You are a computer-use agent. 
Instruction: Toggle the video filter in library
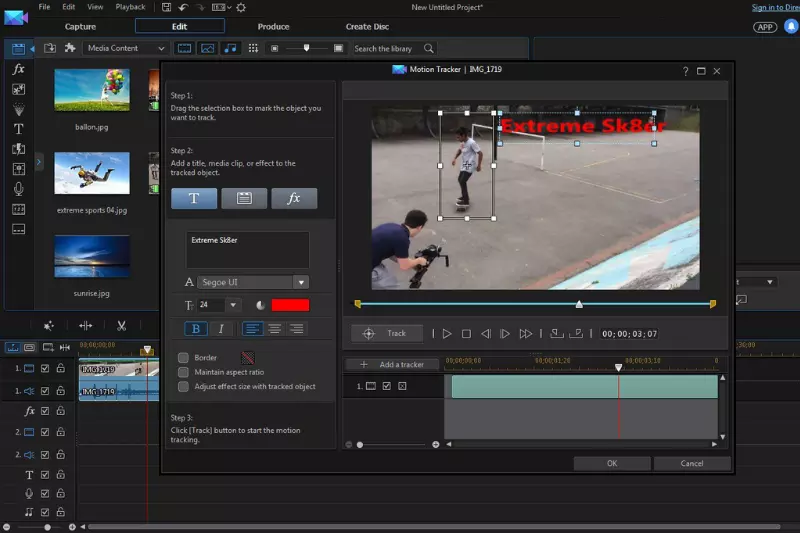[x=184, y=48]
